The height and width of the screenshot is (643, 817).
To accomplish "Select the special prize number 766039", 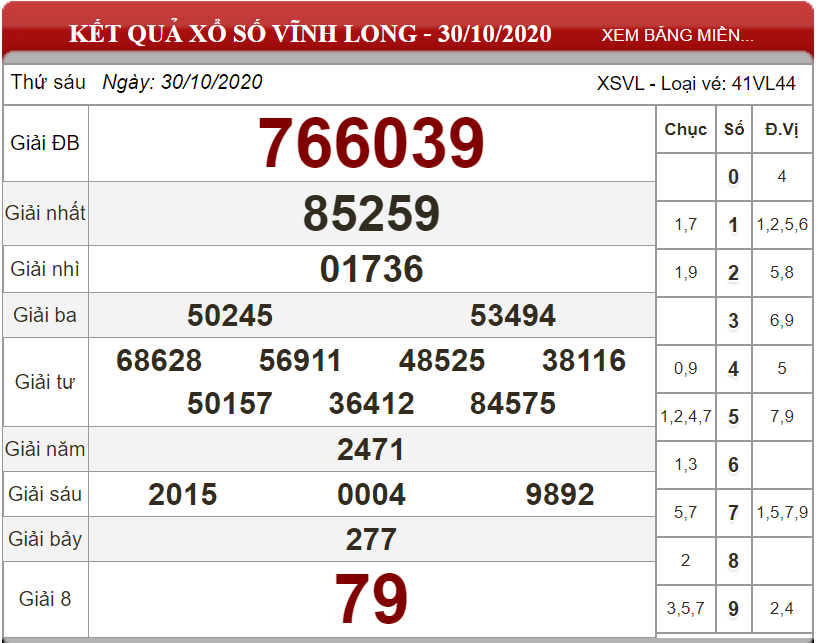I will (x=371, y=143).
